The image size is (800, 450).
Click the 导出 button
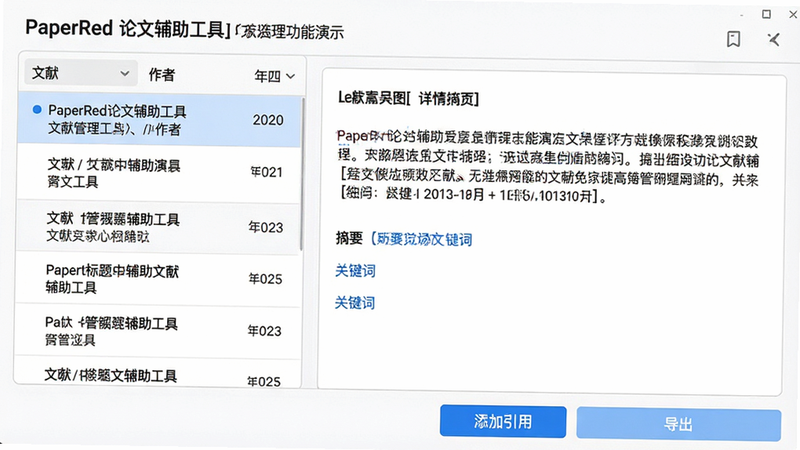tap(679, 424)
